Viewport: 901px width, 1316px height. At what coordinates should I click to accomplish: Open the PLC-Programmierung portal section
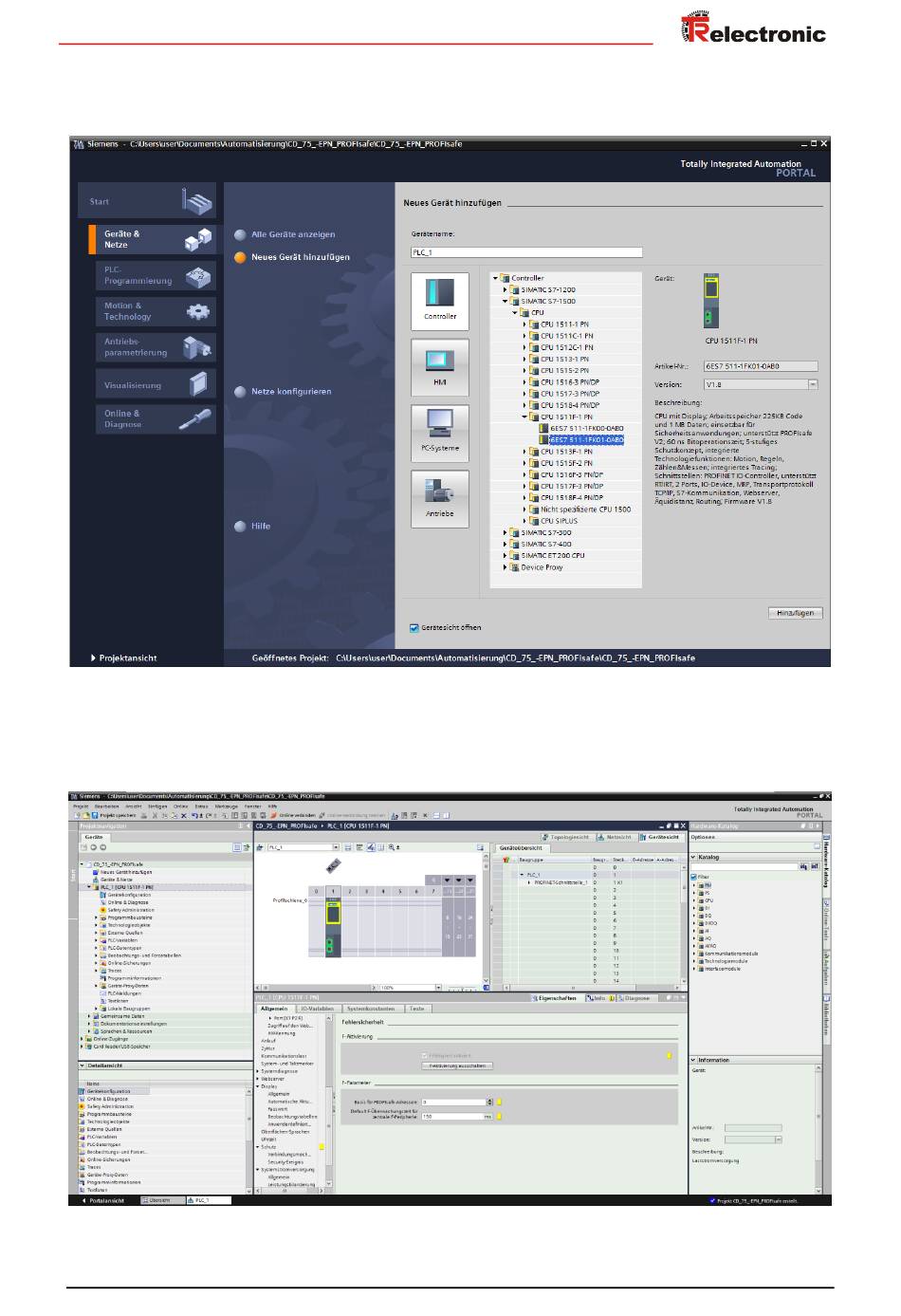147,276
